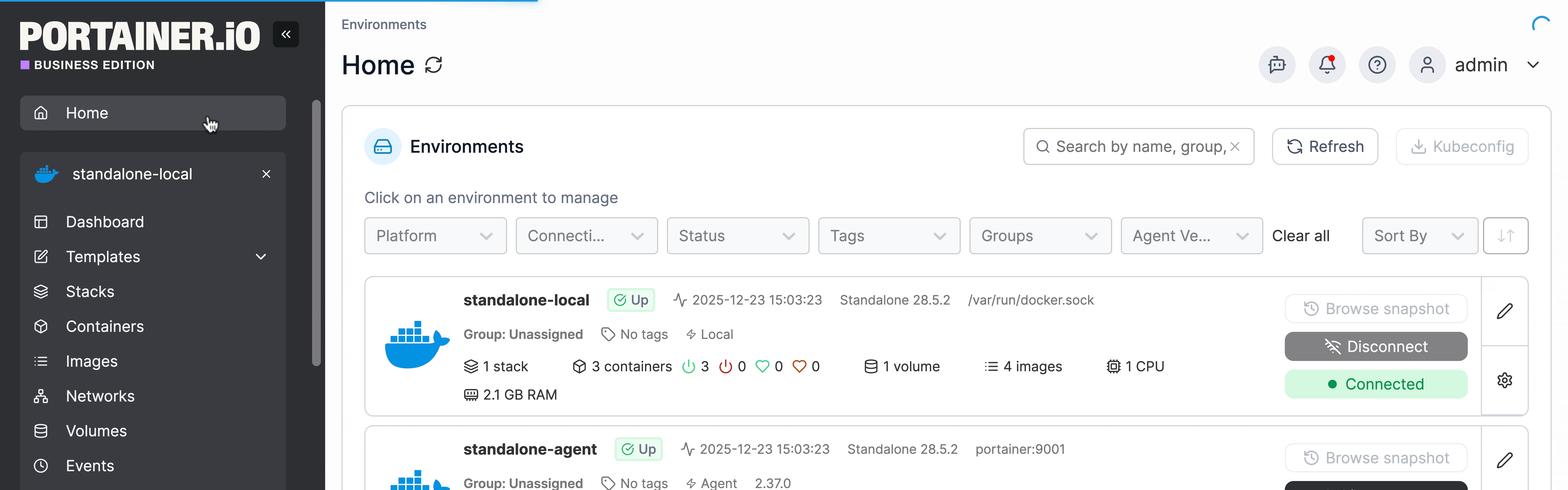Go to Containers in sidebar
Screen dimensions: 1568x490
pyautogui.click(x=105, y=327)
